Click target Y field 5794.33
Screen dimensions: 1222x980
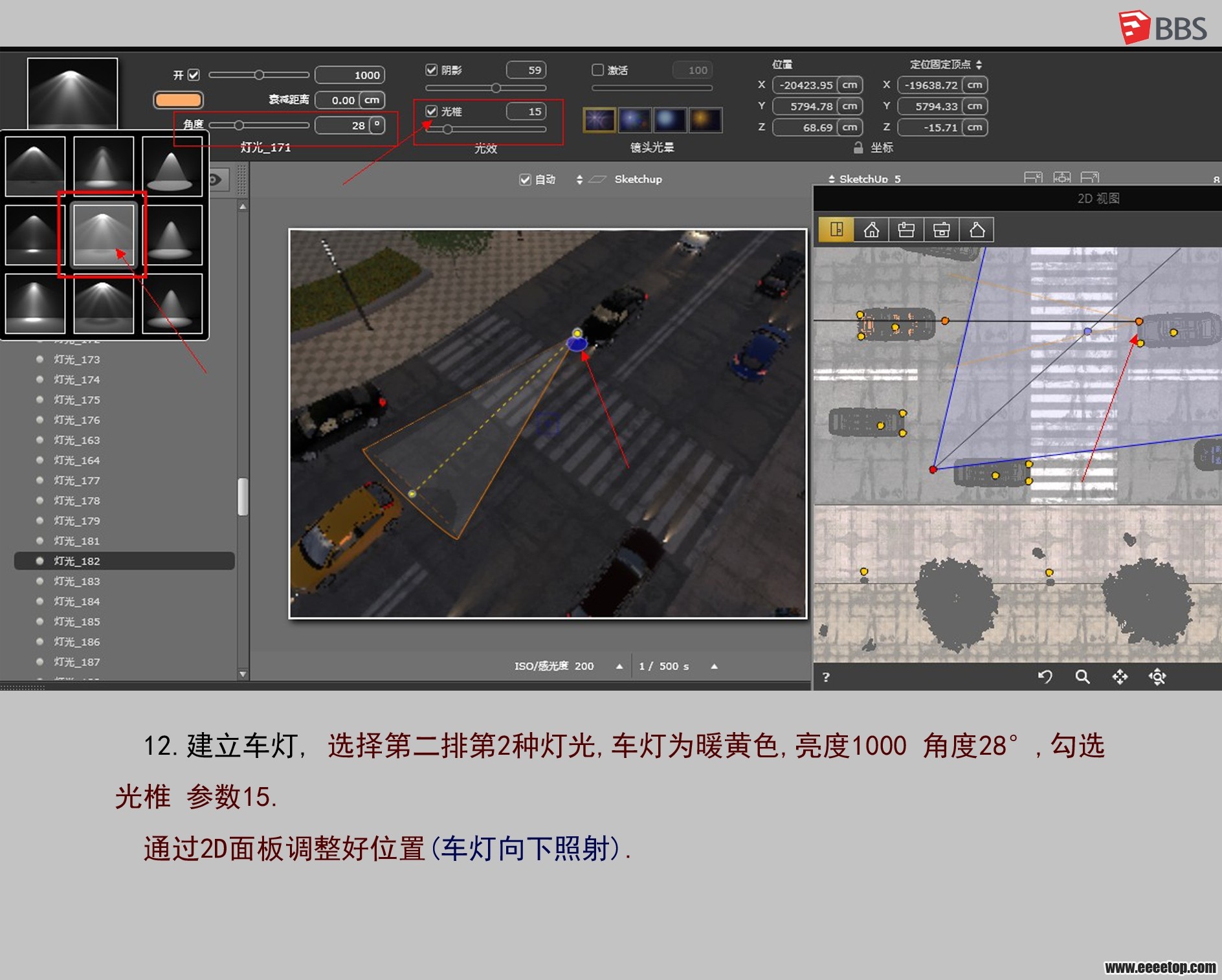930,106
